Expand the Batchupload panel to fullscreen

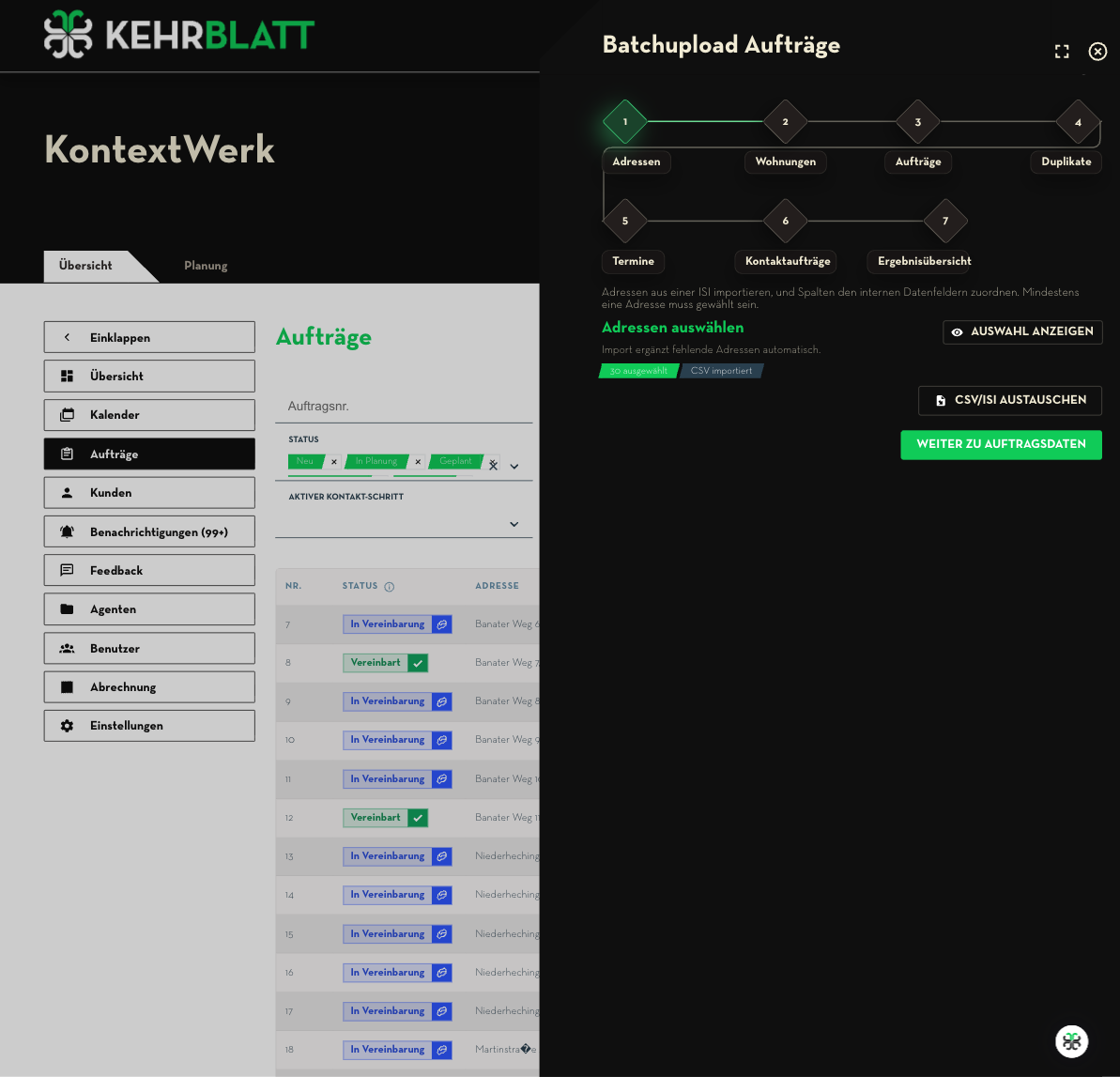click(x=1062, y=52)
